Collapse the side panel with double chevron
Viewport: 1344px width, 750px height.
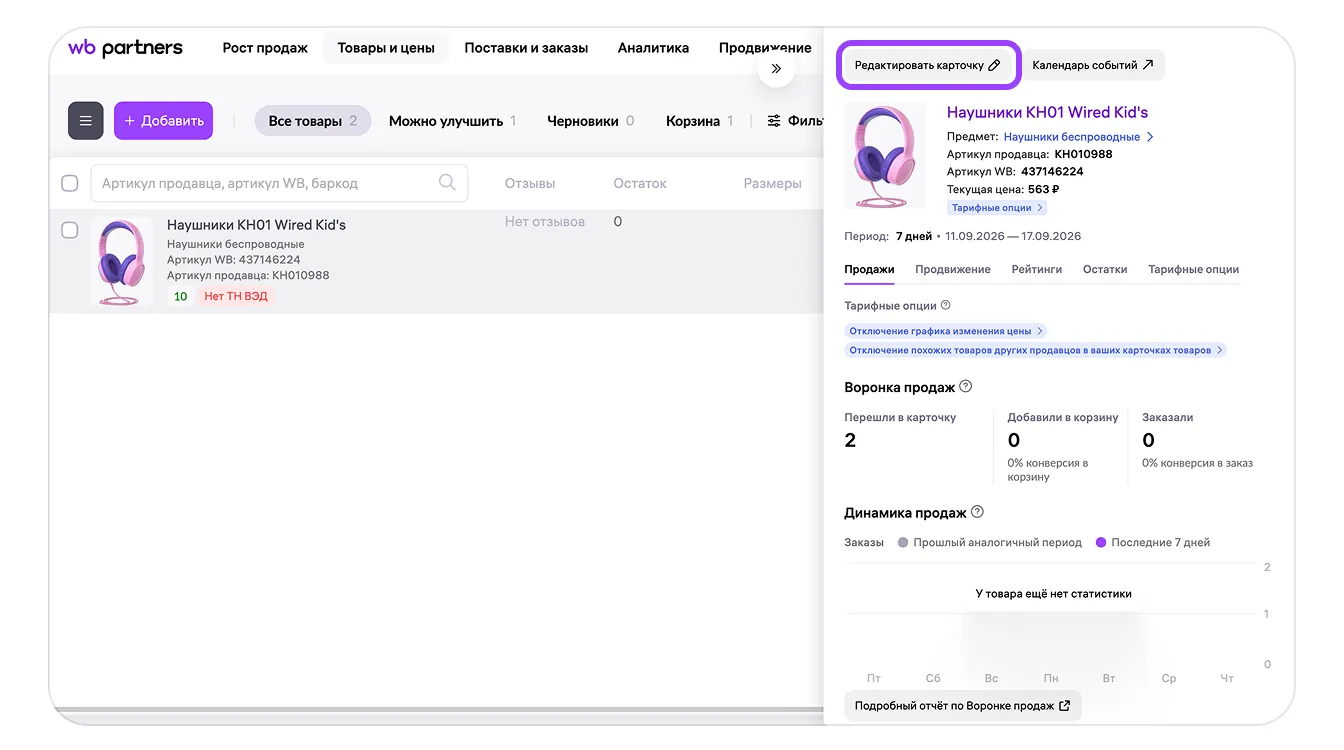tap(777, 69)
